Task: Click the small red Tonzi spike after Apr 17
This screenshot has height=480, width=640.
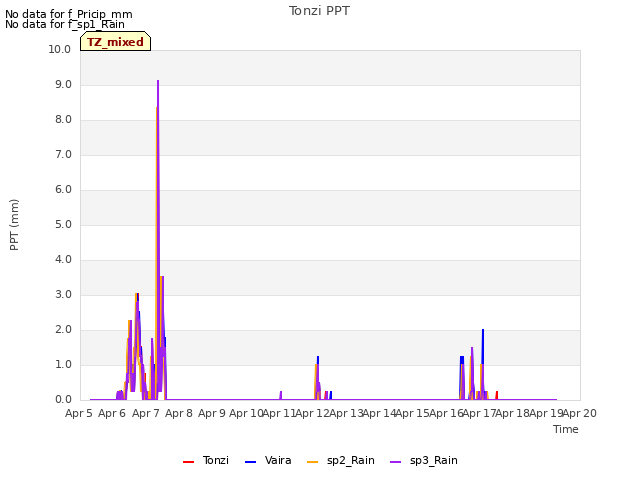Action: (497, 394)
